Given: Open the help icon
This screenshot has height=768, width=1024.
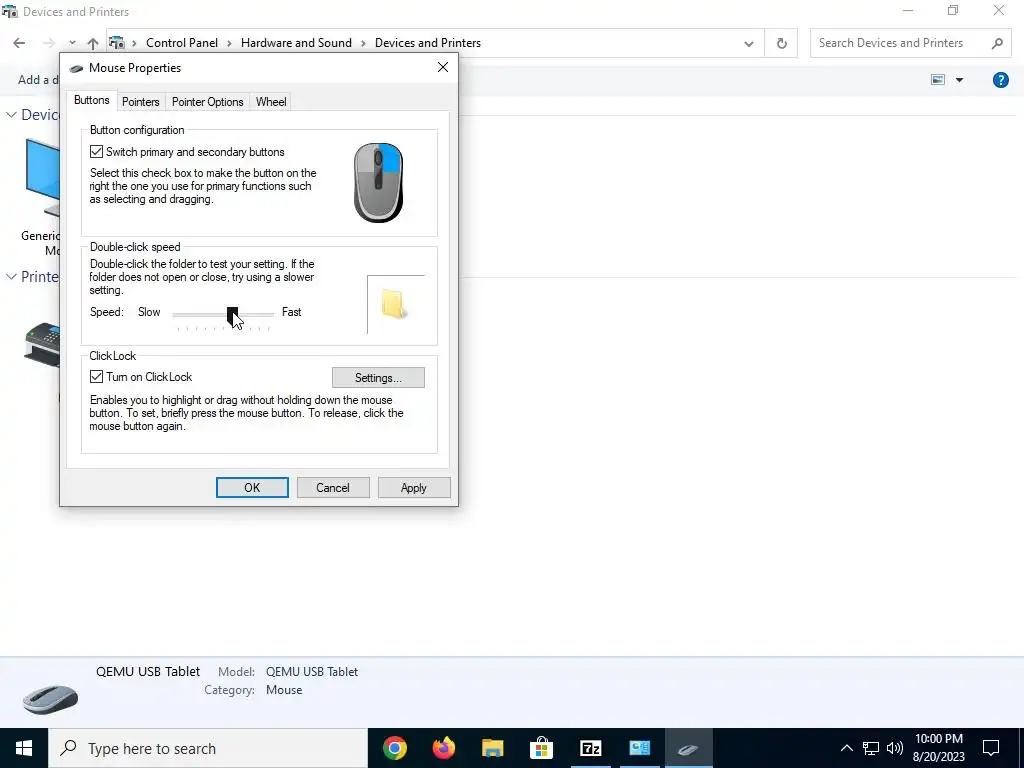Looking at the screenshot, I should 1000,80.
